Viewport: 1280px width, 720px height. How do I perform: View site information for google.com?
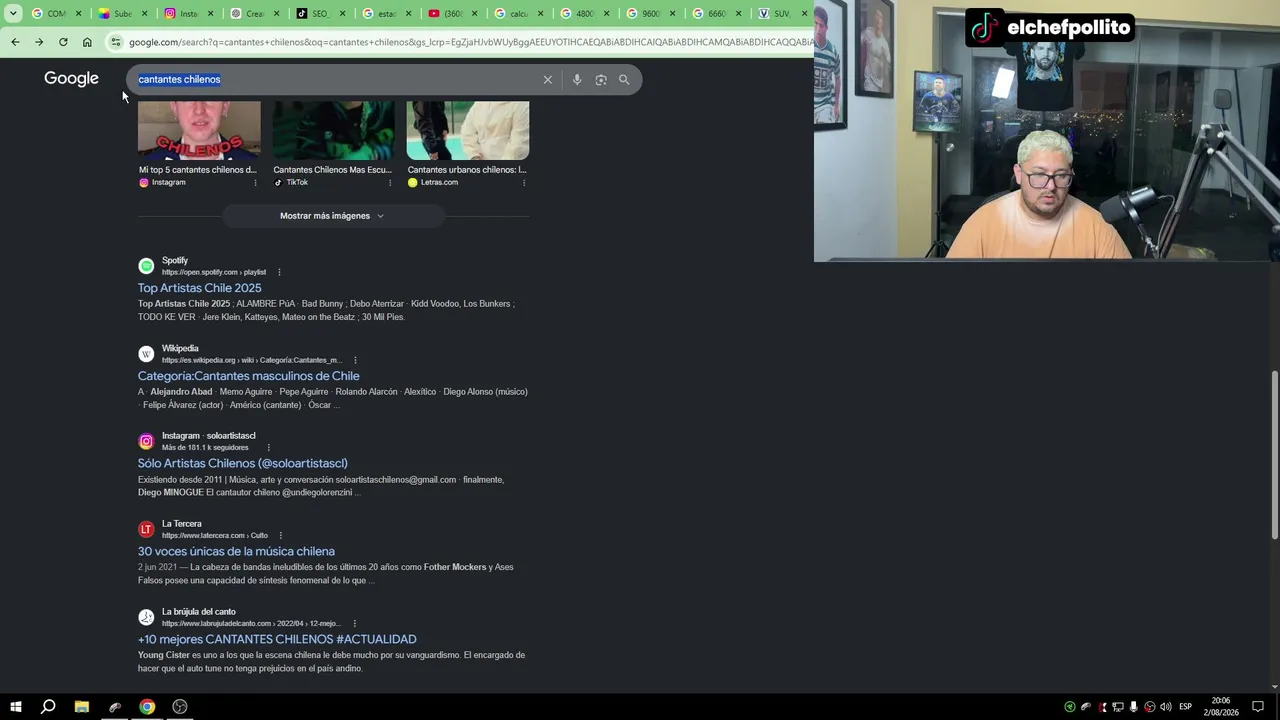[x=116, y=42]
